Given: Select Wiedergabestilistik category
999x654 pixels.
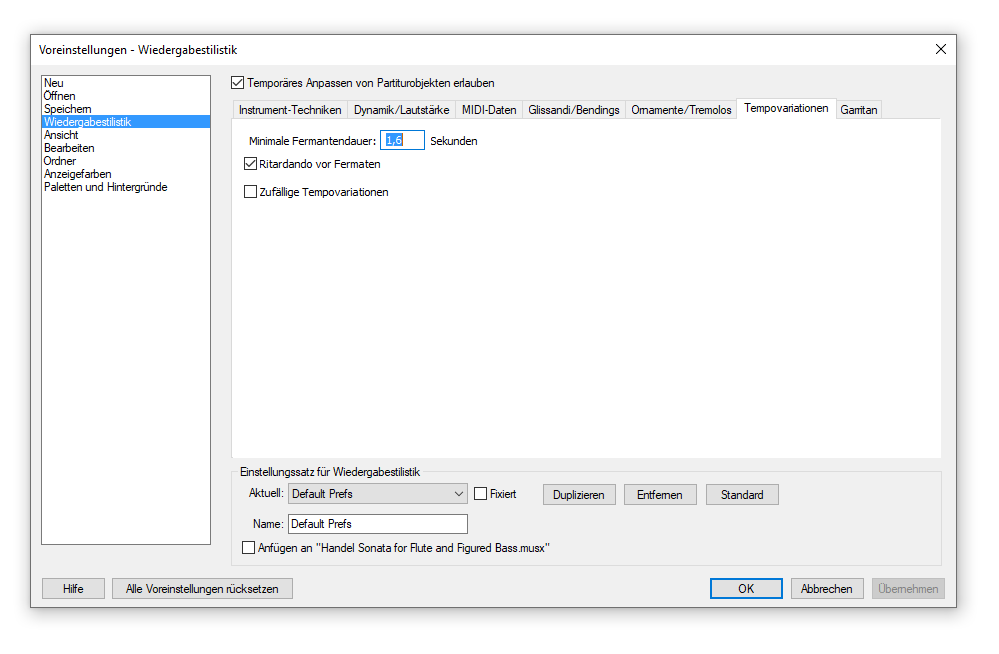Looking at the screenshot, I should point(126,122).
